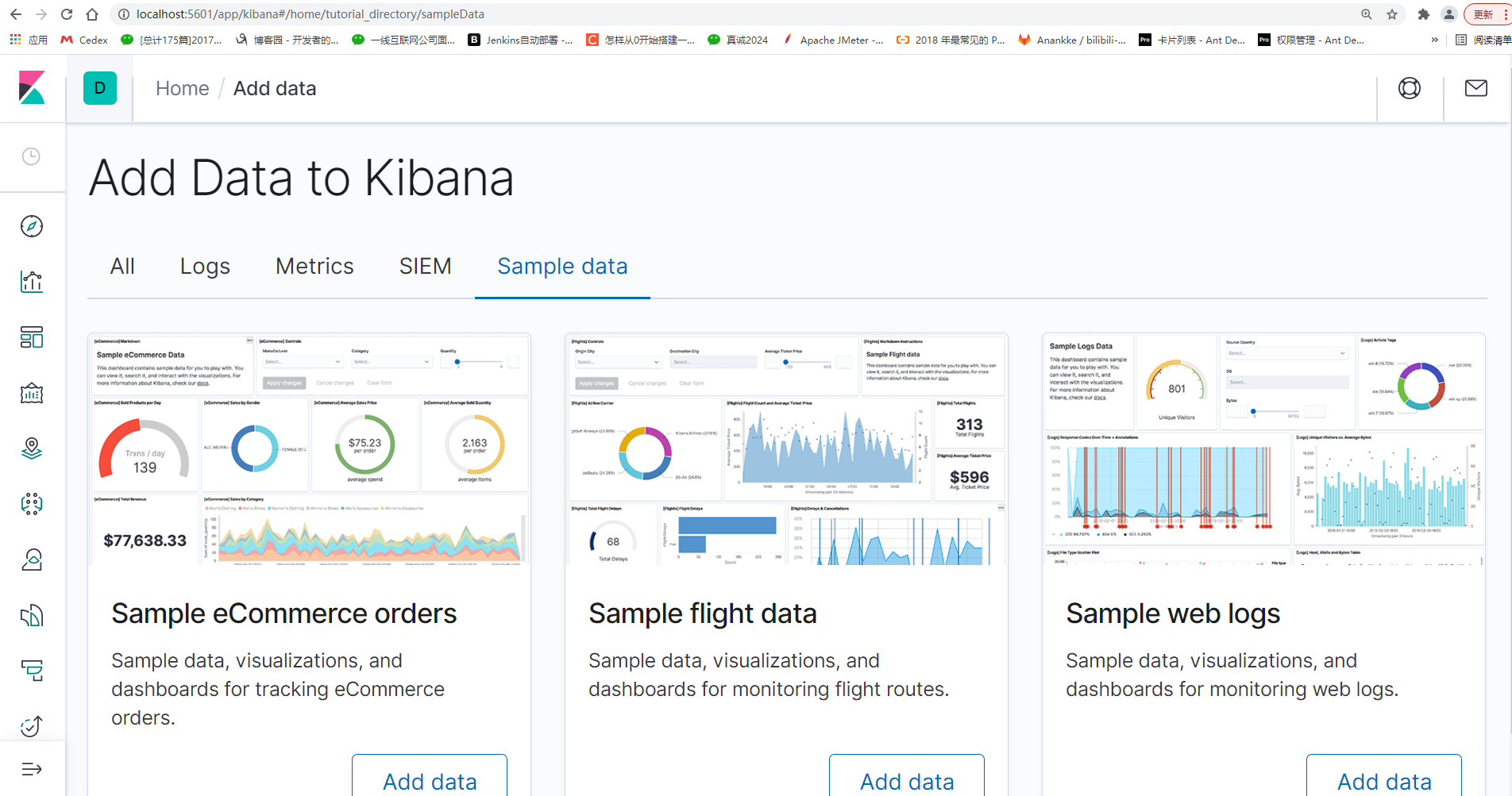Click the browser address bar URL
The height and width of the screenshot is (796, 1512).
pyautogui.click(x=310, y=14)
